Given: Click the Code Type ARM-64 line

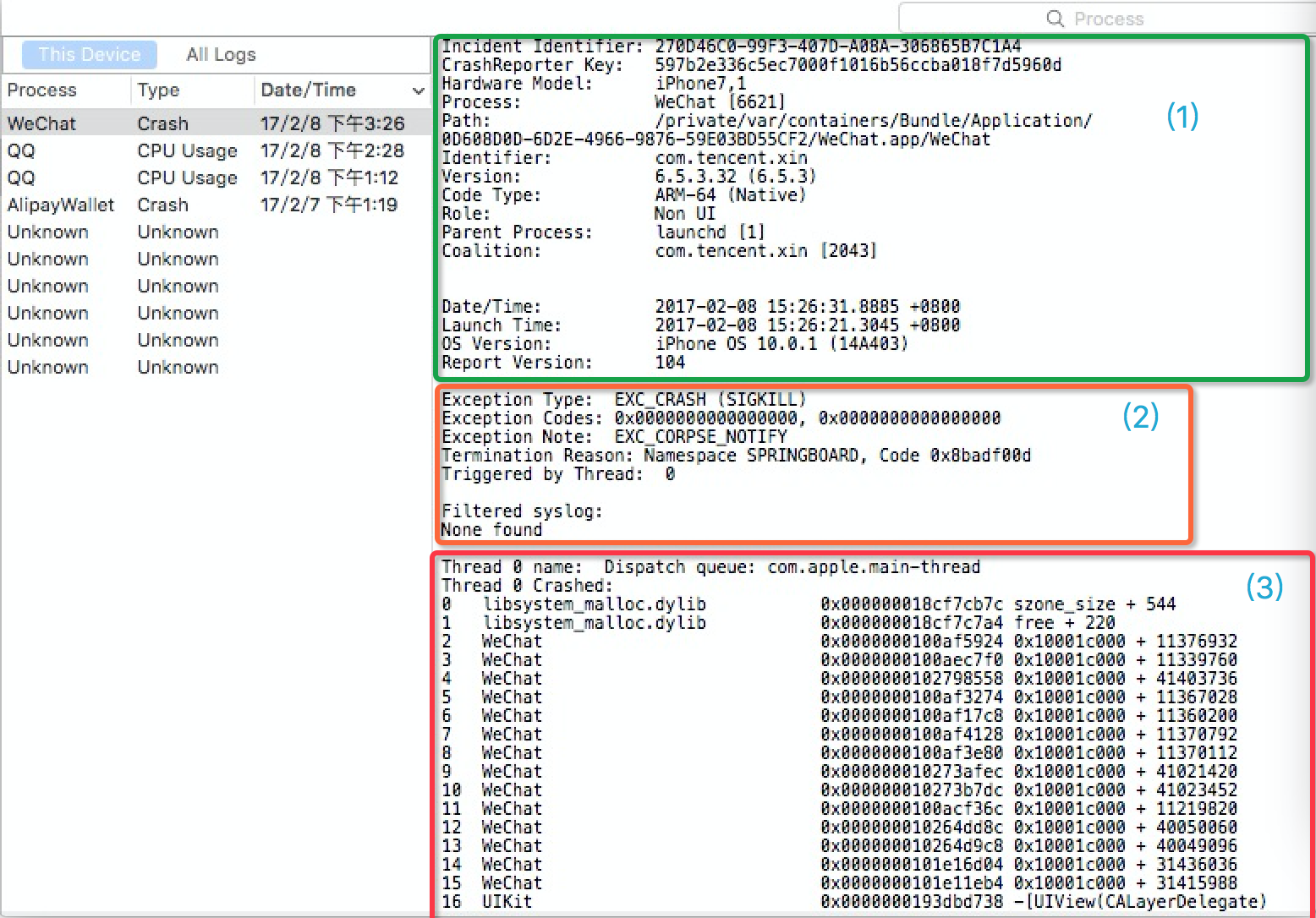Looking at the screenshot, I should coord(624,195).
